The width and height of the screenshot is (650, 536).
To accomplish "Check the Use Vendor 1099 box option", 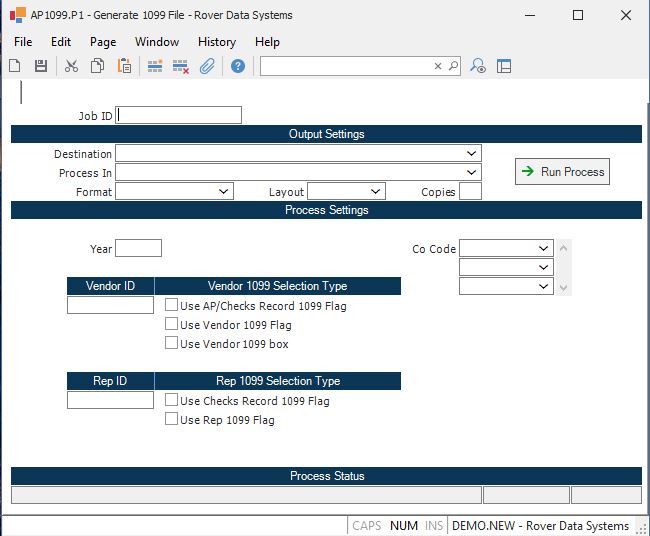I will coord(172,344).
